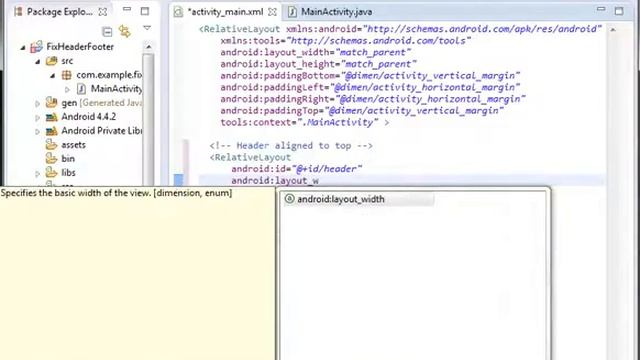
Task: Open Package Explorer view menu arrow
Action: (147, 28)
